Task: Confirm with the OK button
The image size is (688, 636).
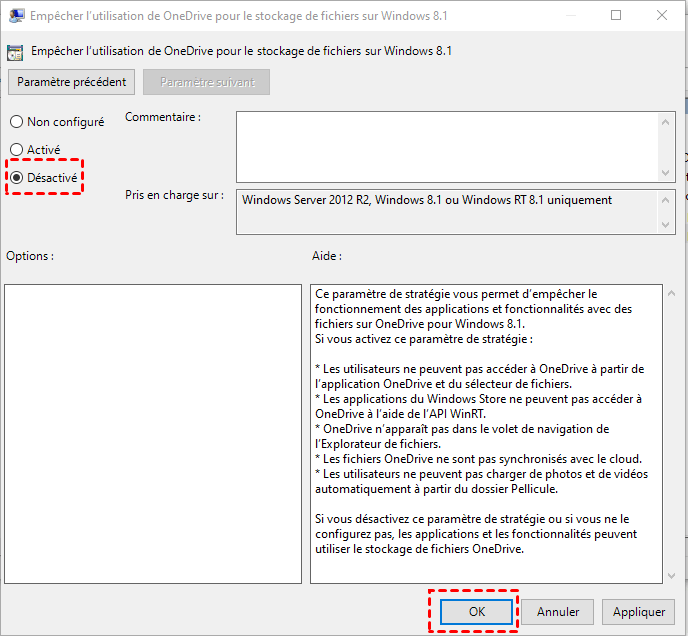Action: click(477, 611)
